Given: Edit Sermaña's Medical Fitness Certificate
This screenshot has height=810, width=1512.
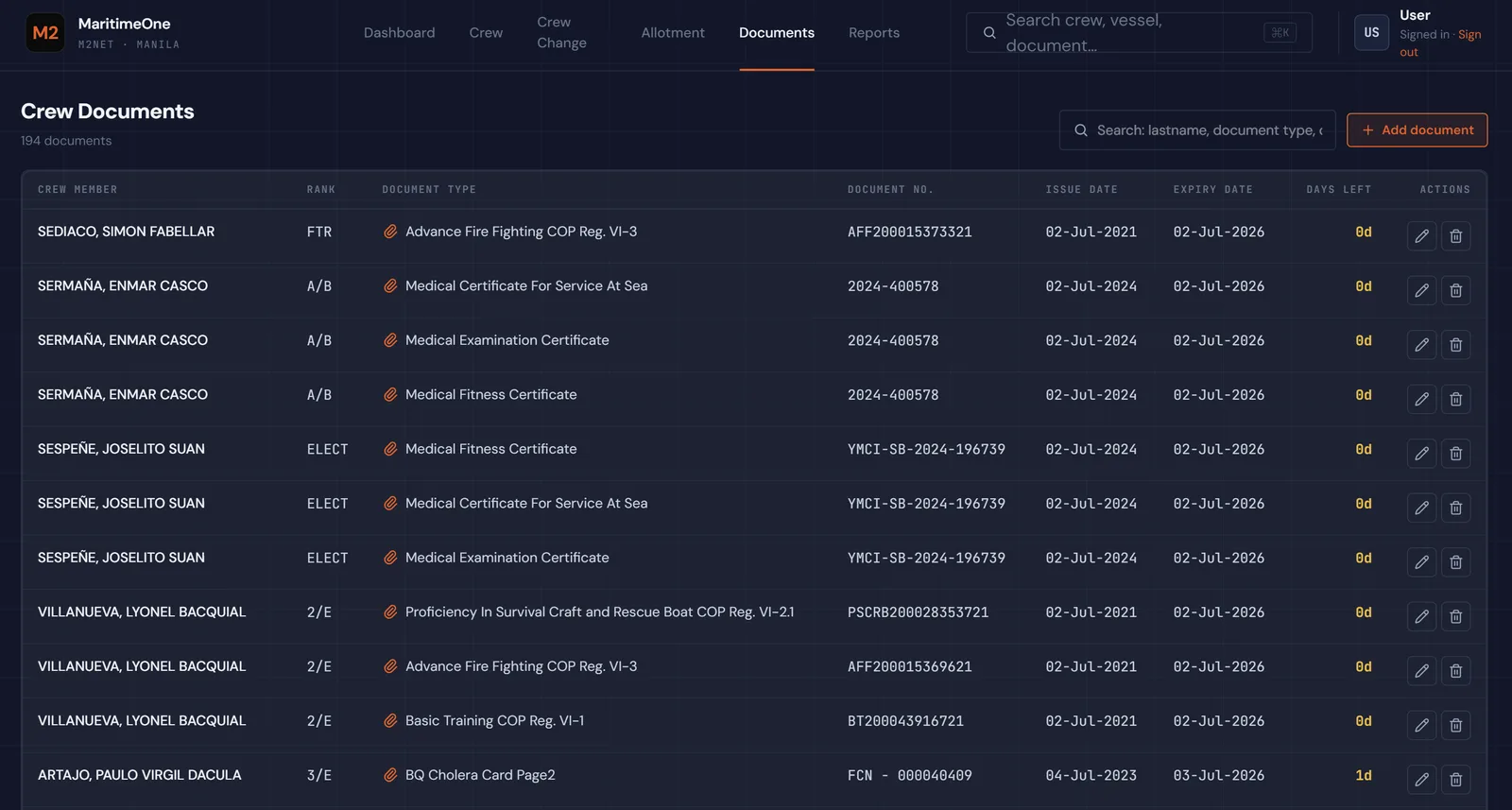Looking at the screenshot, I should pos(1421,399).
